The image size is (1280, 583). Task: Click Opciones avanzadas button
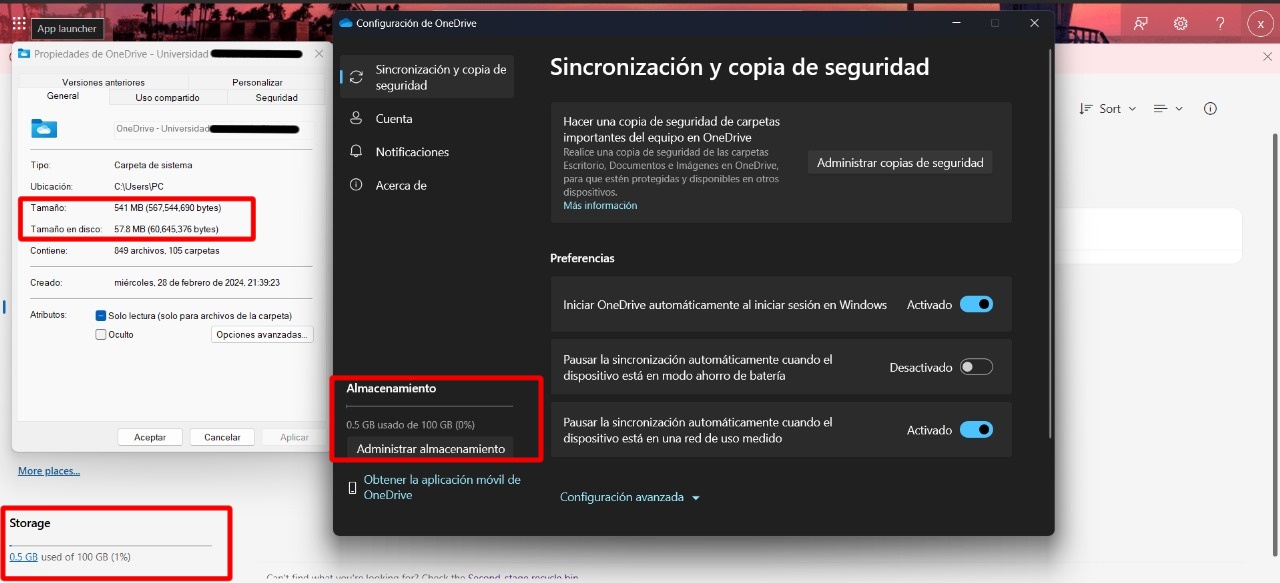(262, 335)
